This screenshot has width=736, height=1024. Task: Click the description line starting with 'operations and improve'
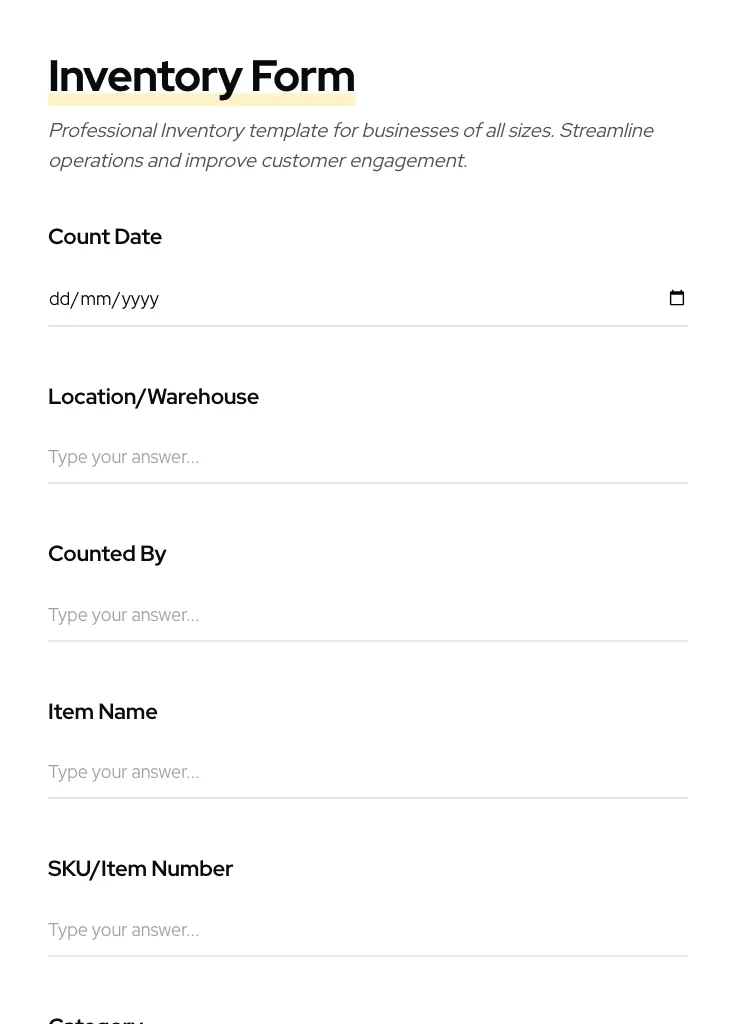click(257, 161)
